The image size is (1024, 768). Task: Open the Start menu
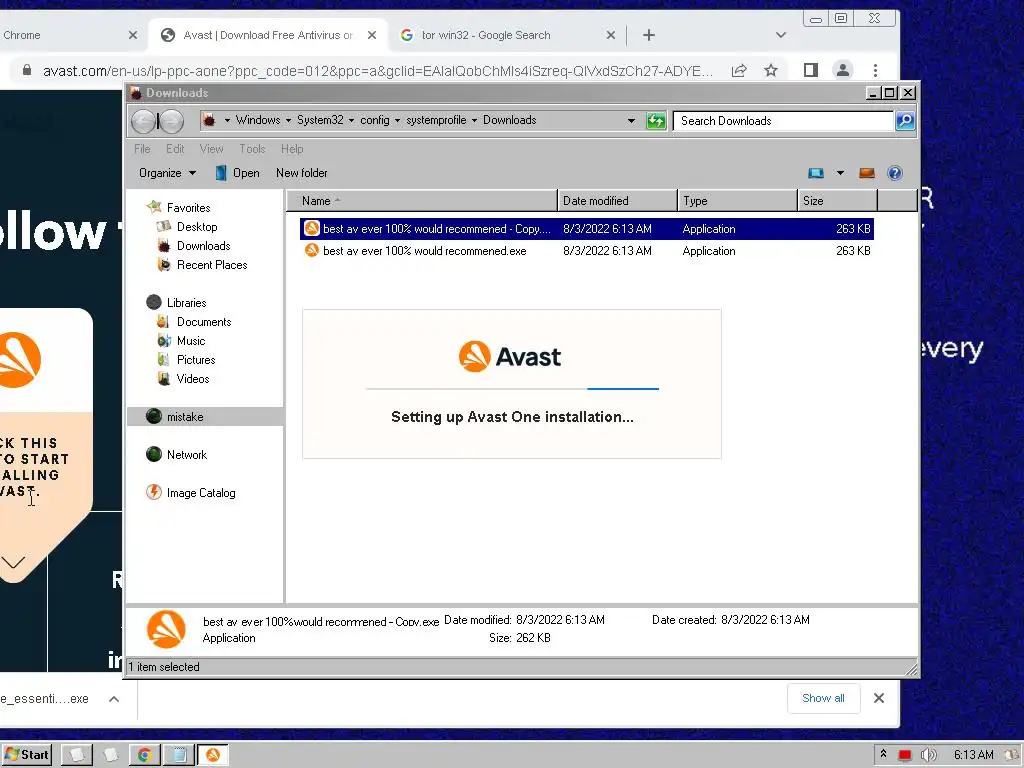click(27, 755)
